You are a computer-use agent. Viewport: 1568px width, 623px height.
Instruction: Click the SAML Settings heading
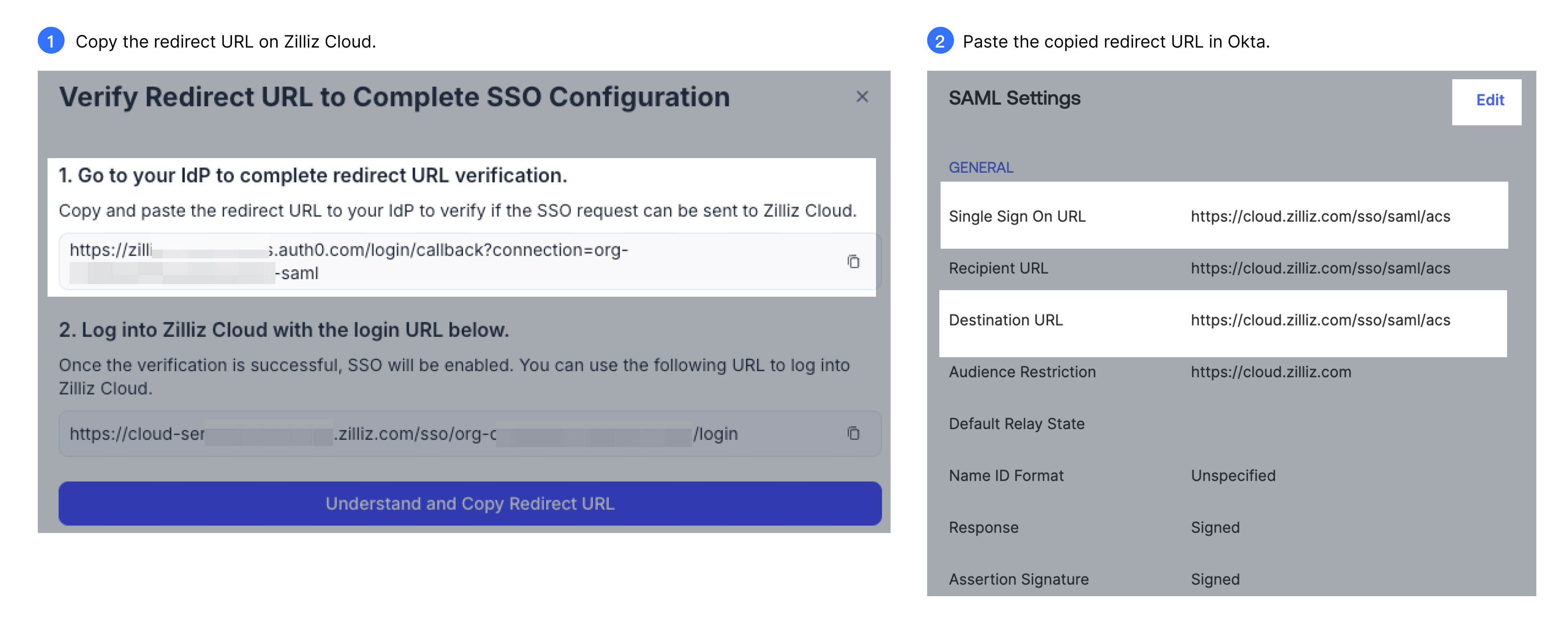click(x=1014, y=98)
